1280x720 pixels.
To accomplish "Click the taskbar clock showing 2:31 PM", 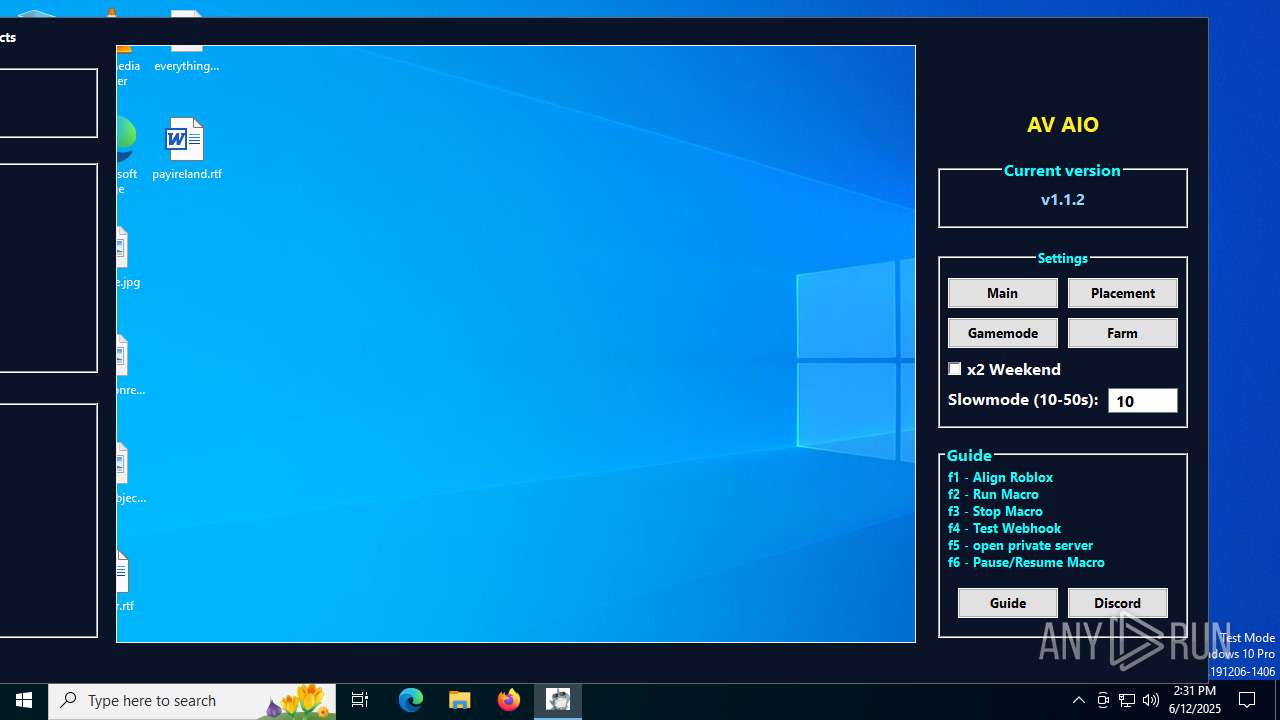I will [x=1194, y=700].
